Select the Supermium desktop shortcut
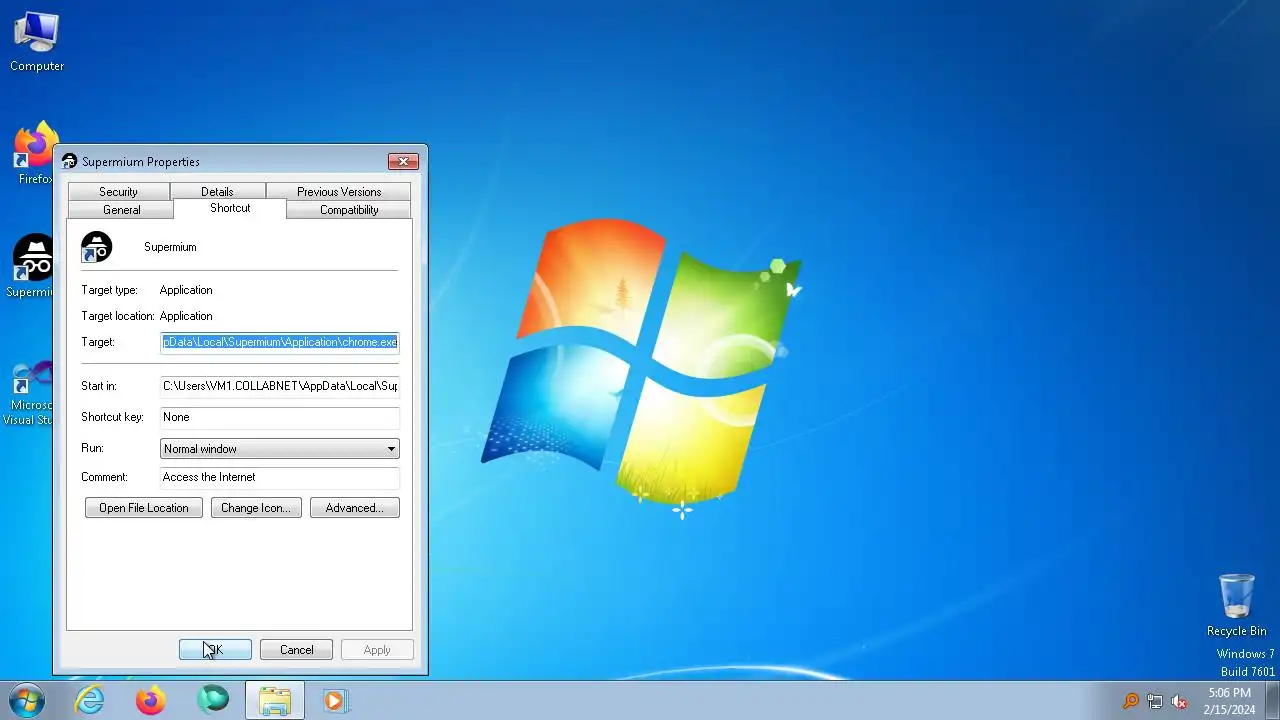The height and width of the screenshot is (720, 1280). tap(33, 267)
